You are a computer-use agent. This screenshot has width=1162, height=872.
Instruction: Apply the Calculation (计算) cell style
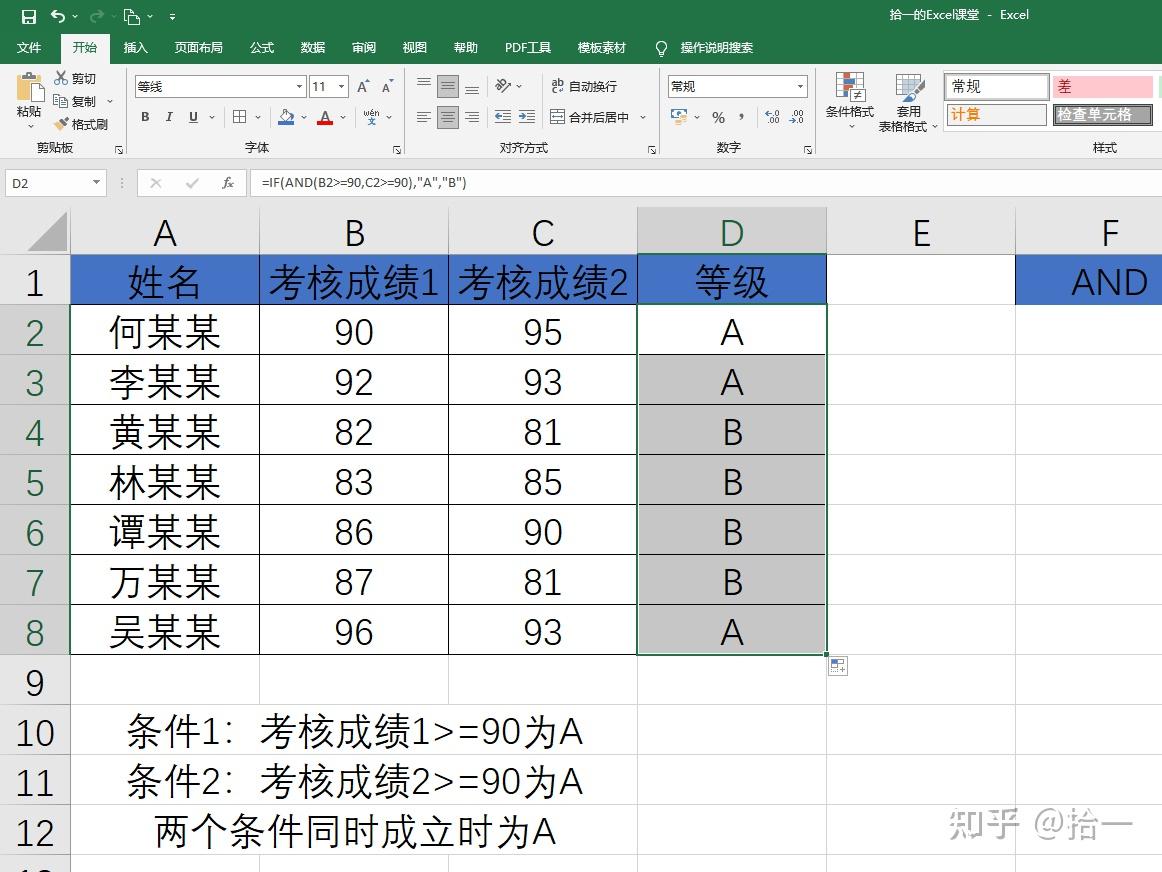tap(997, 114)
